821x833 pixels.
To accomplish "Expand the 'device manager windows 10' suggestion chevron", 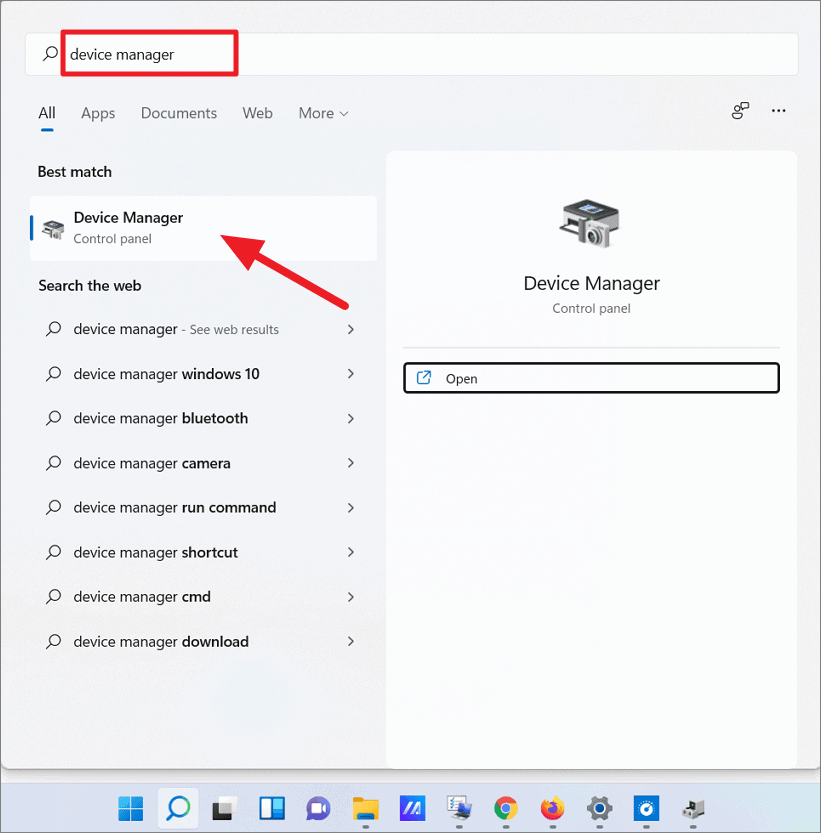I will (350, 373).
